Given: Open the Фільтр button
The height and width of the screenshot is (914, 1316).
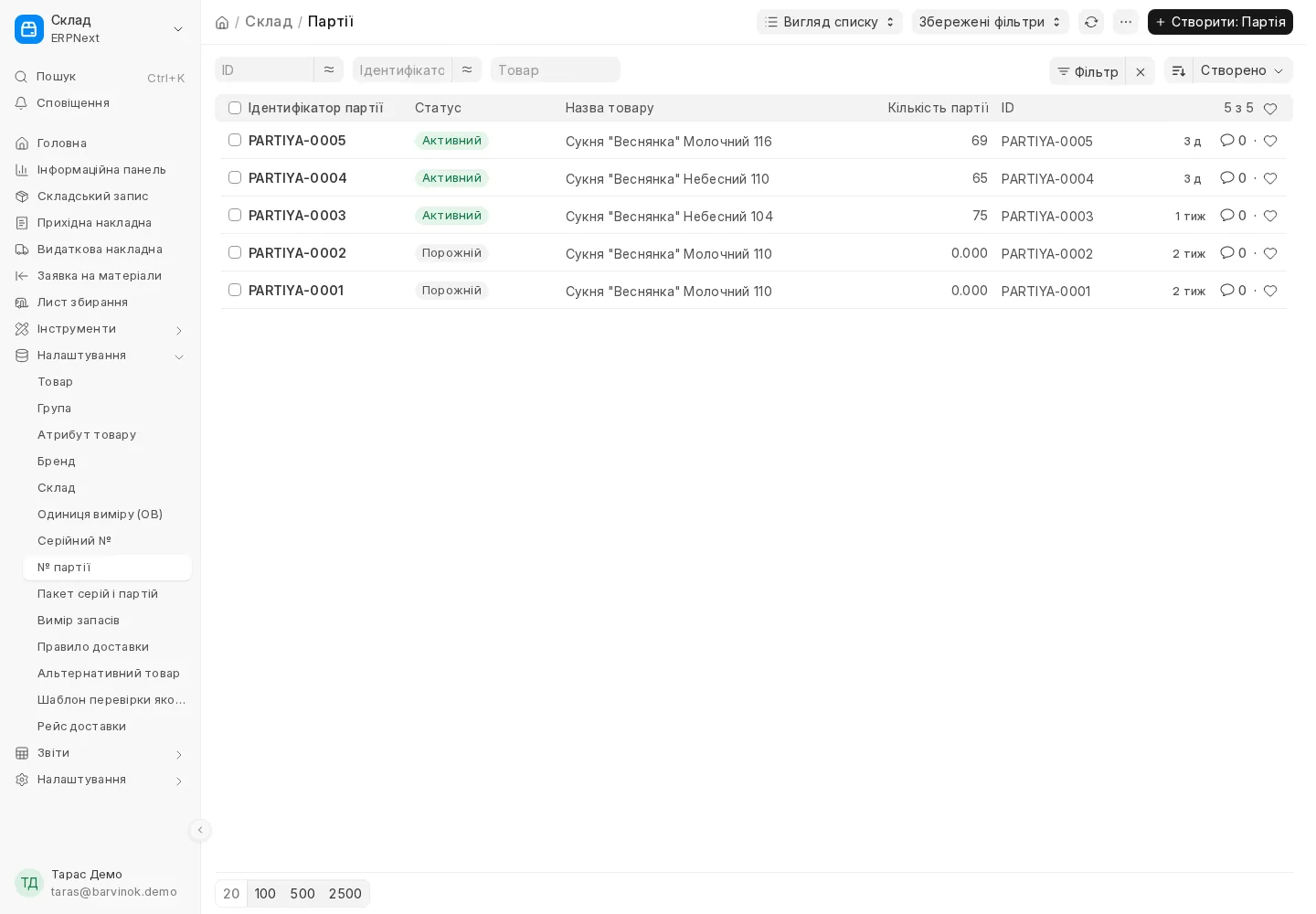Looking at the screenshot, I should tap(1088, 71).
